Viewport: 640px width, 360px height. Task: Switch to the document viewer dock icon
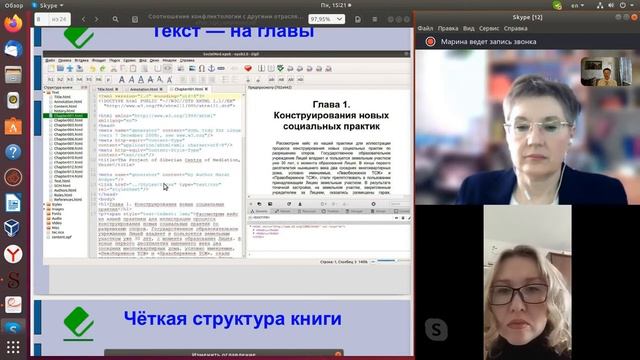(13, 305)
